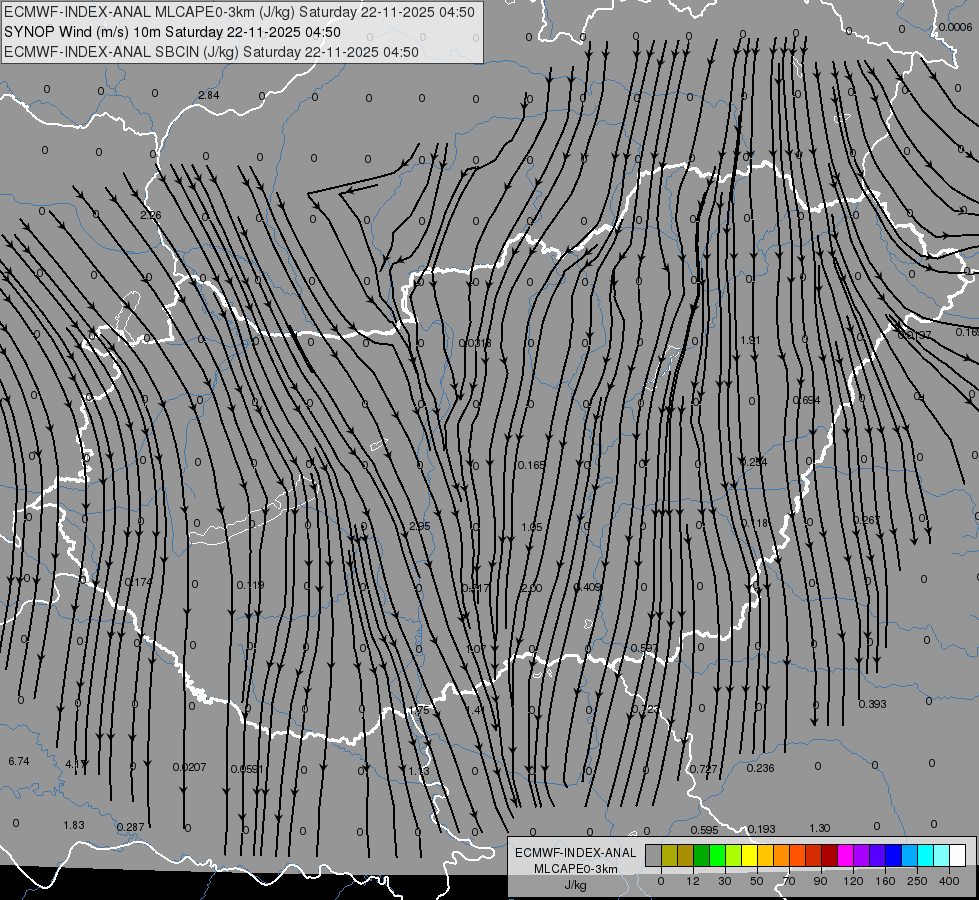Pick the pure yellow legend swatch

(x=750, y=855)
